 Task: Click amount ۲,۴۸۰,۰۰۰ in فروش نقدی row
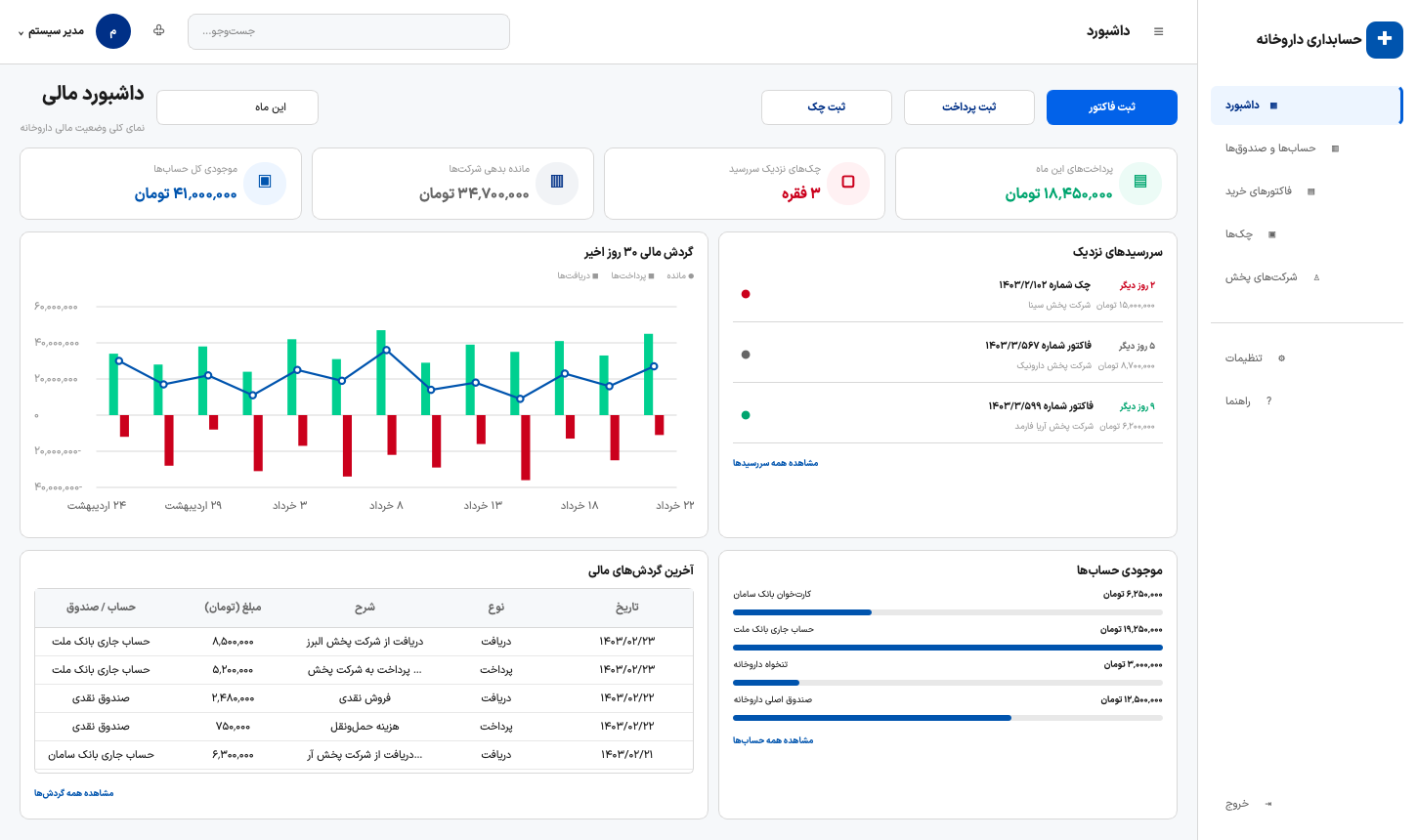[x=233, y=698]
